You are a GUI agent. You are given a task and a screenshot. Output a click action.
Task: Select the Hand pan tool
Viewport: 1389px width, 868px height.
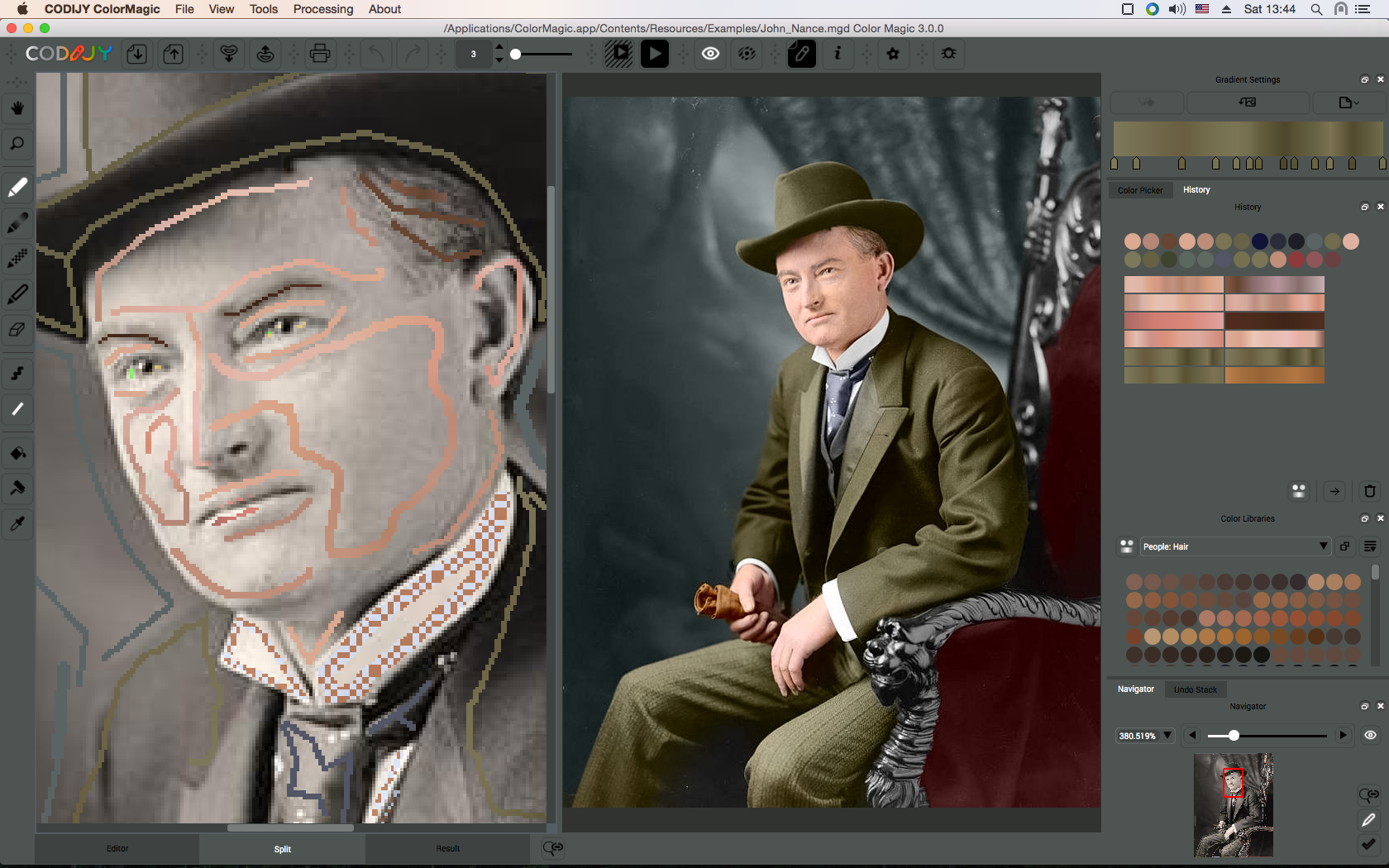[17, 107]
